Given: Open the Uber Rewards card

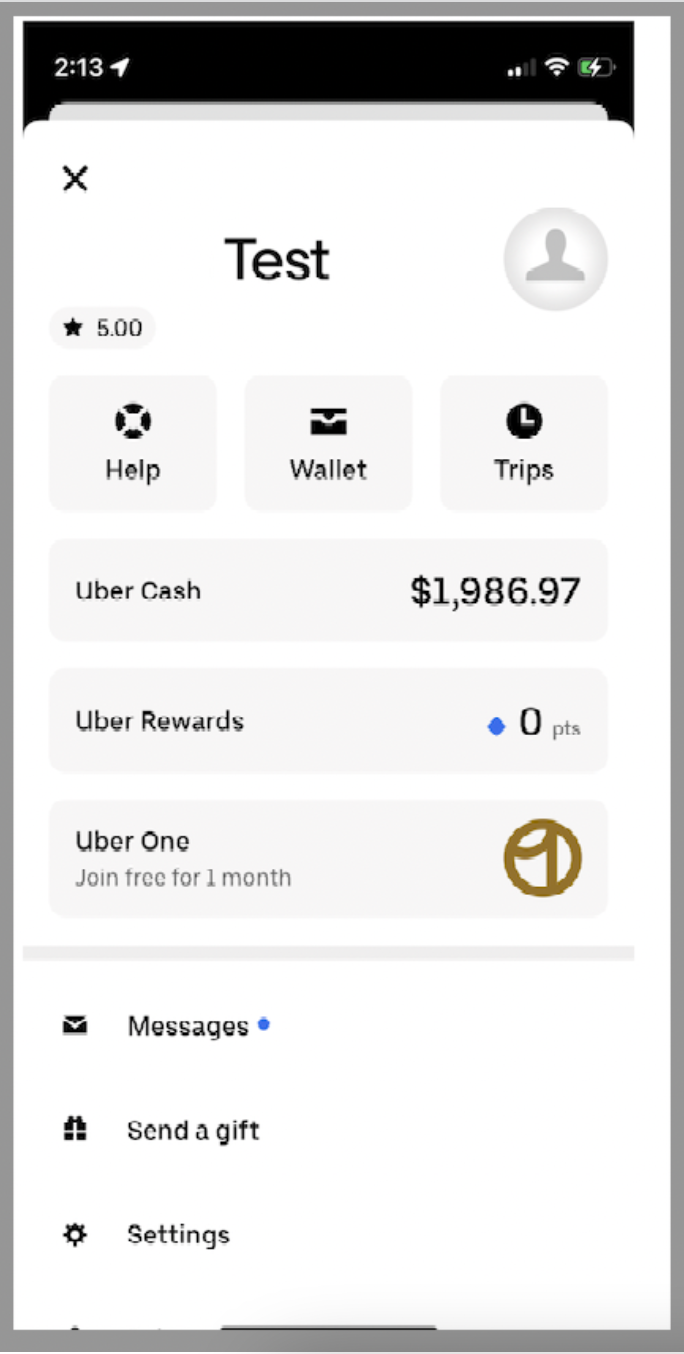Looking at the screenshot, I should [328, 721].
